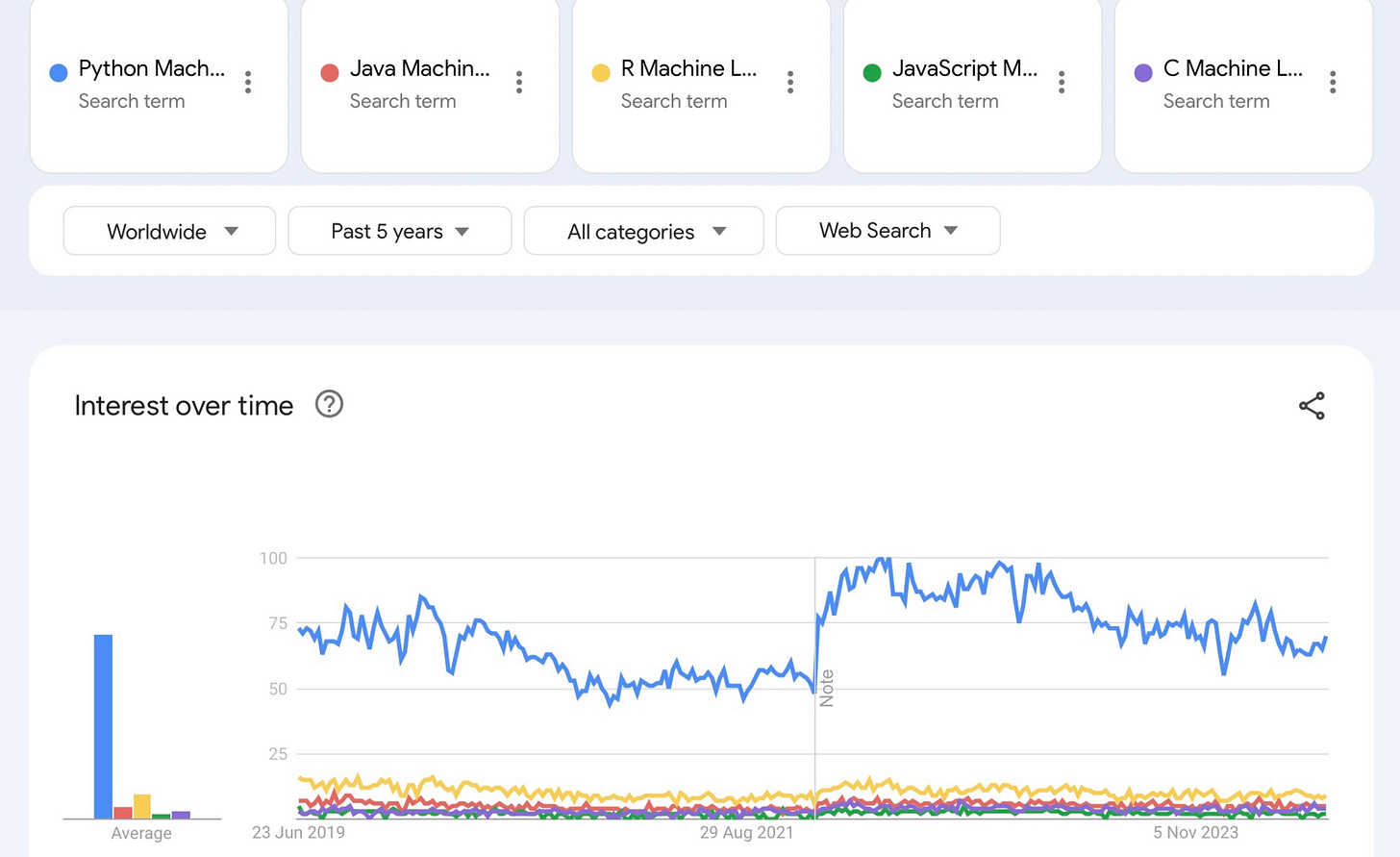Click the blue Python color dot
The width and height of the screenshot is (1400, 857).
(x=58, y=72)
